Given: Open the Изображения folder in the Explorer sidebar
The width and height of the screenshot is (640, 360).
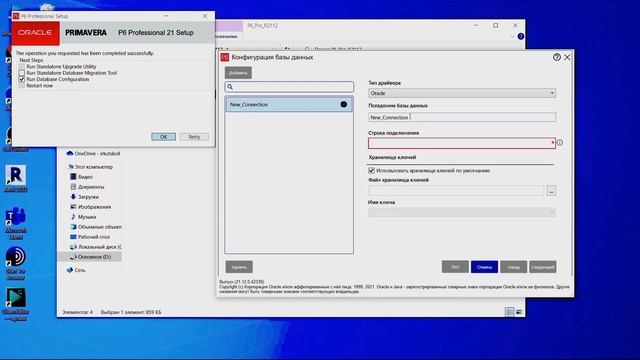Looking at the screenshot, I should [x=91, y=207].
